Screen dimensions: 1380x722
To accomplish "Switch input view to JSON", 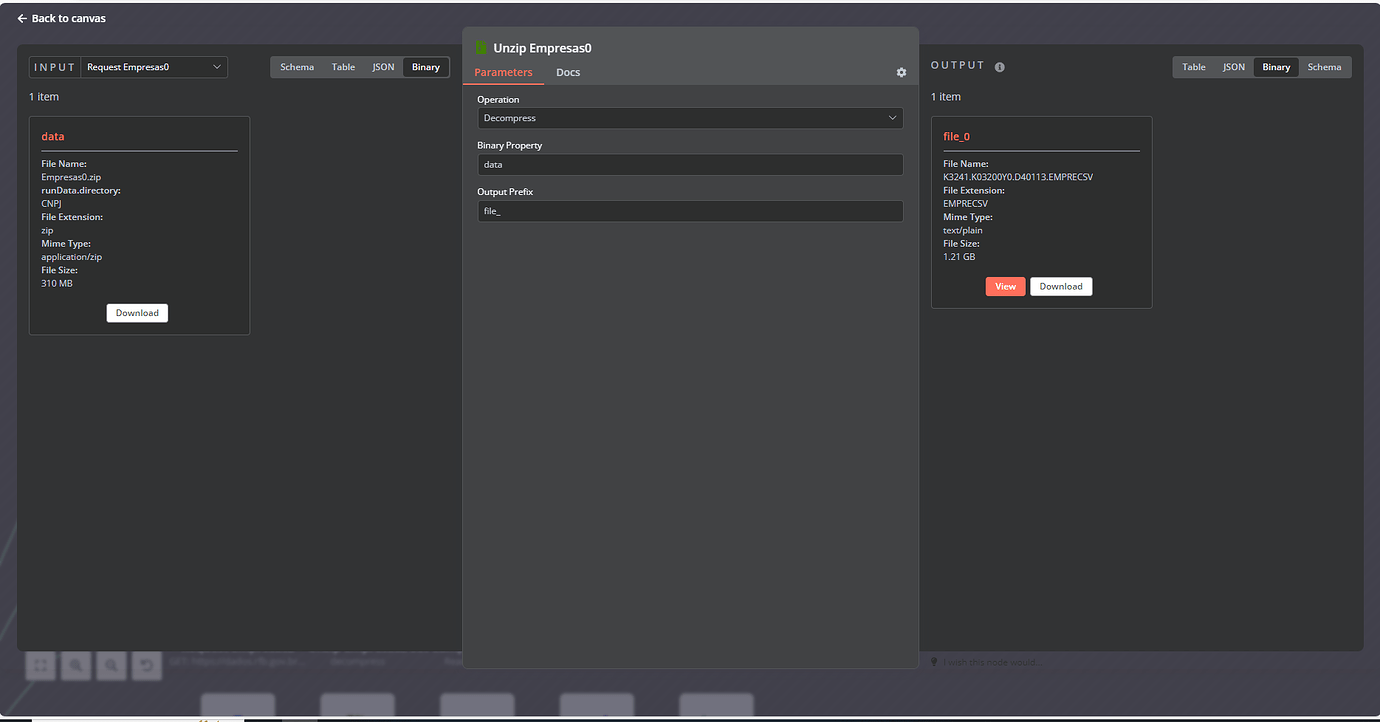I will (x=383, y=67).
